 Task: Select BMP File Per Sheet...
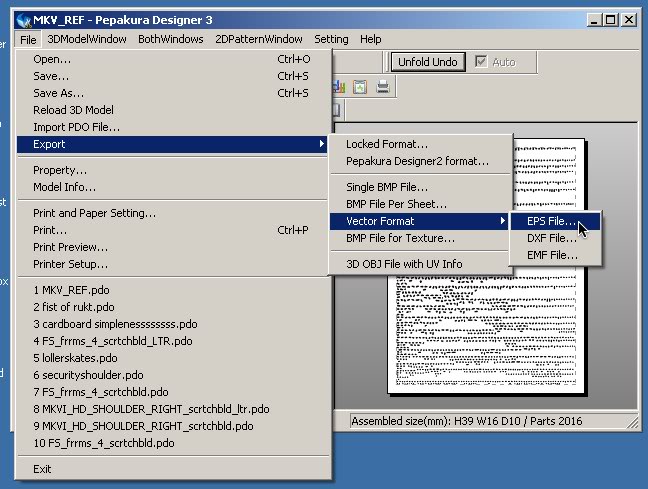click(419, 204)
